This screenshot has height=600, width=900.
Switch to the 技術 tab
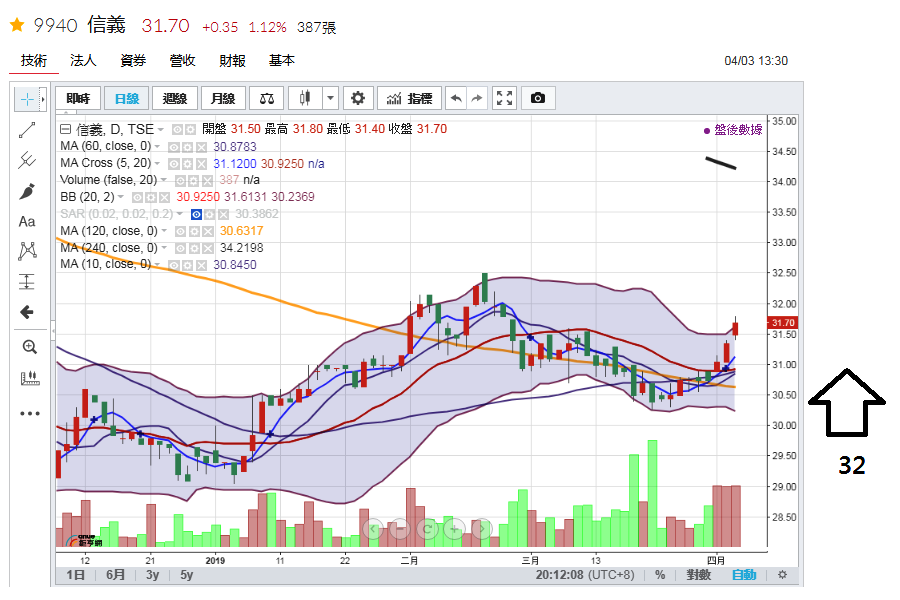(34, 61)
